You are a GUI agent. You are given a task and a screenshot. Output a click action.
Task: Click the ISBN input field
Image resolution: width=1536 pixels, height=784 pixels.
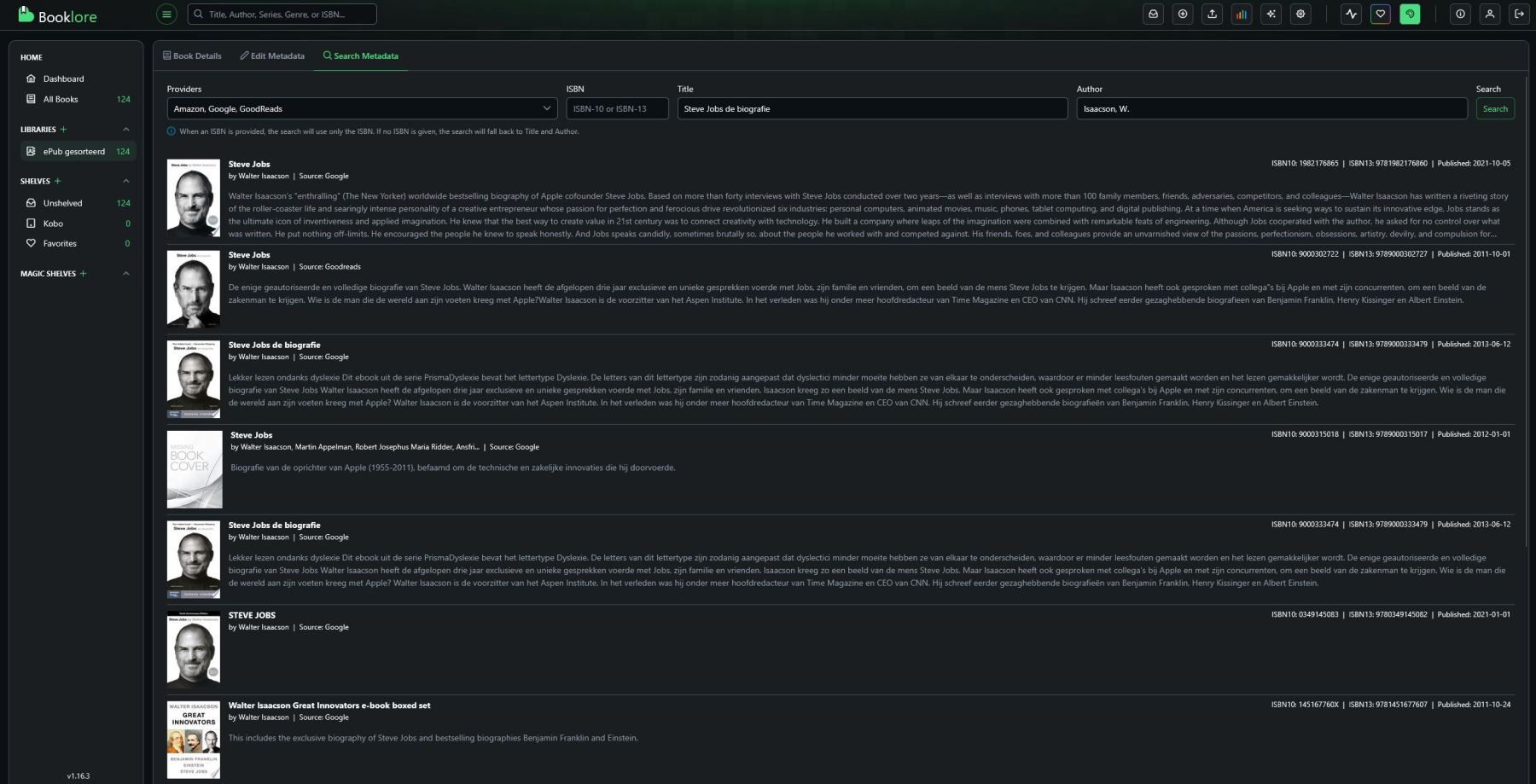(617, 108)
